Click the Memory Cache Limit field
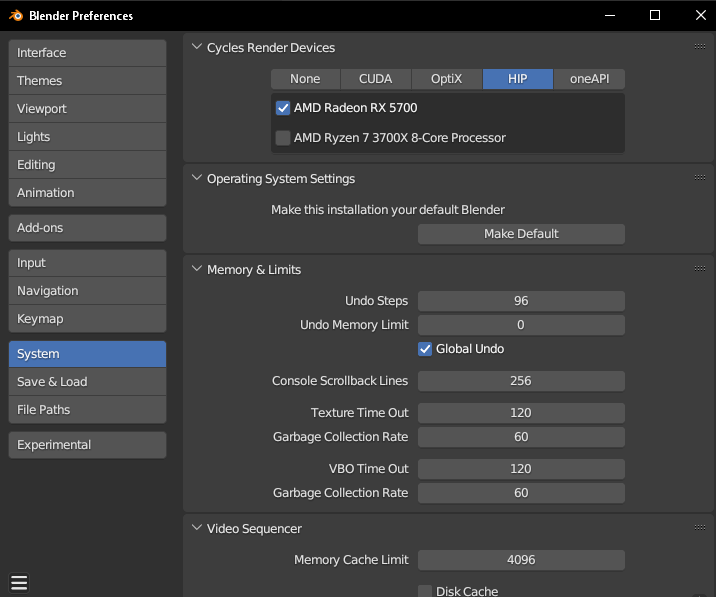This screenshot has width=716, height=597. (521, 560)
